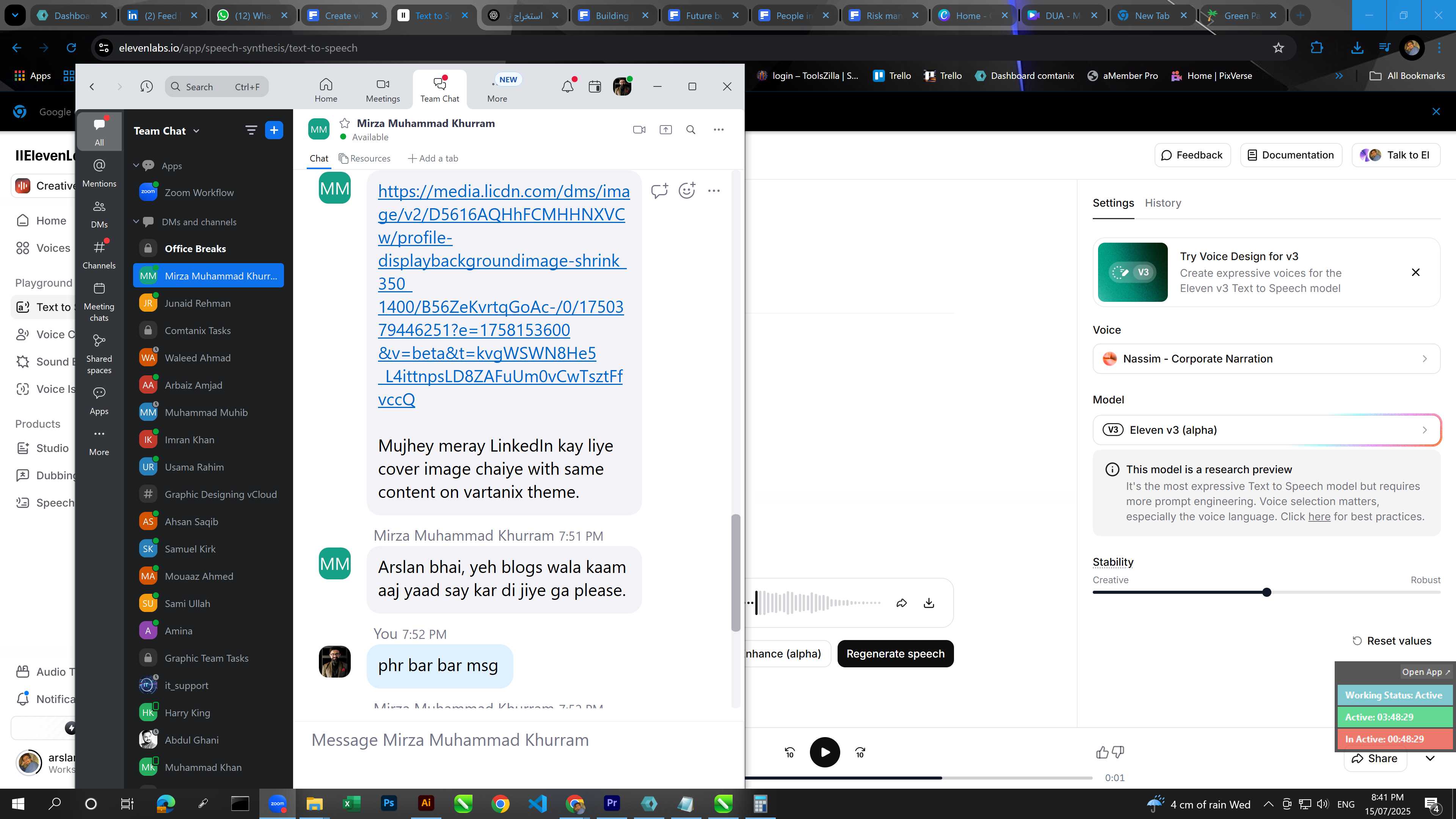
Task: Click the share screen icon in chat header
Action: pos(665,129)
